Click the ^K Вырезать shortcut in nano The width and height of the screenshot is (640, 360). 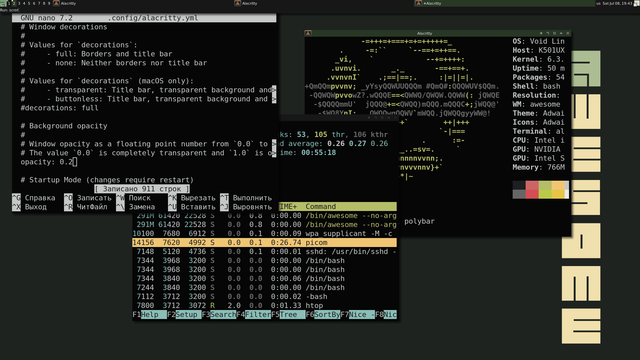[x=192, y=198]
